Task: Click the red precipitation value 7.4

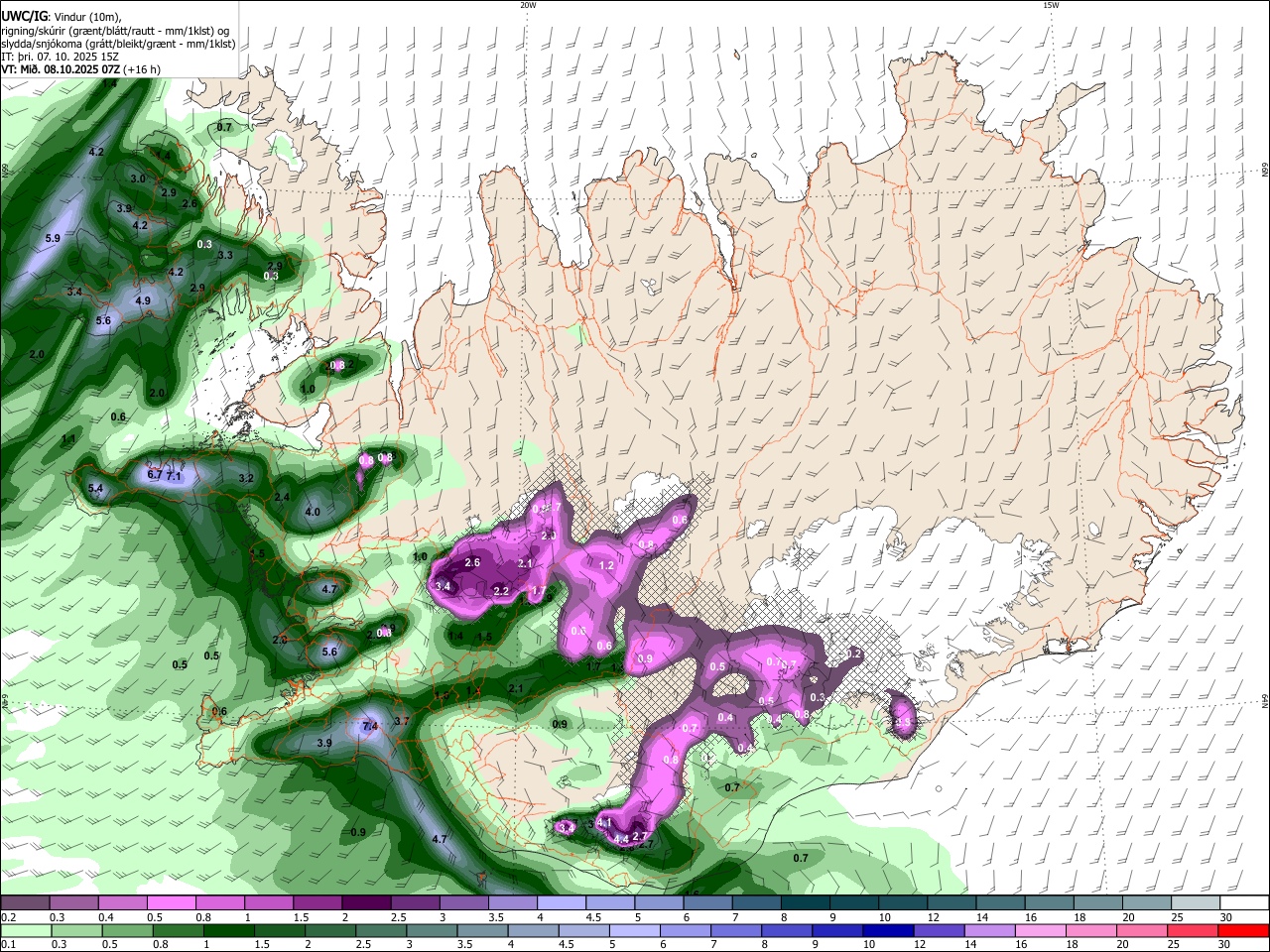Action: pyautogui.click(x=371, y=727)
